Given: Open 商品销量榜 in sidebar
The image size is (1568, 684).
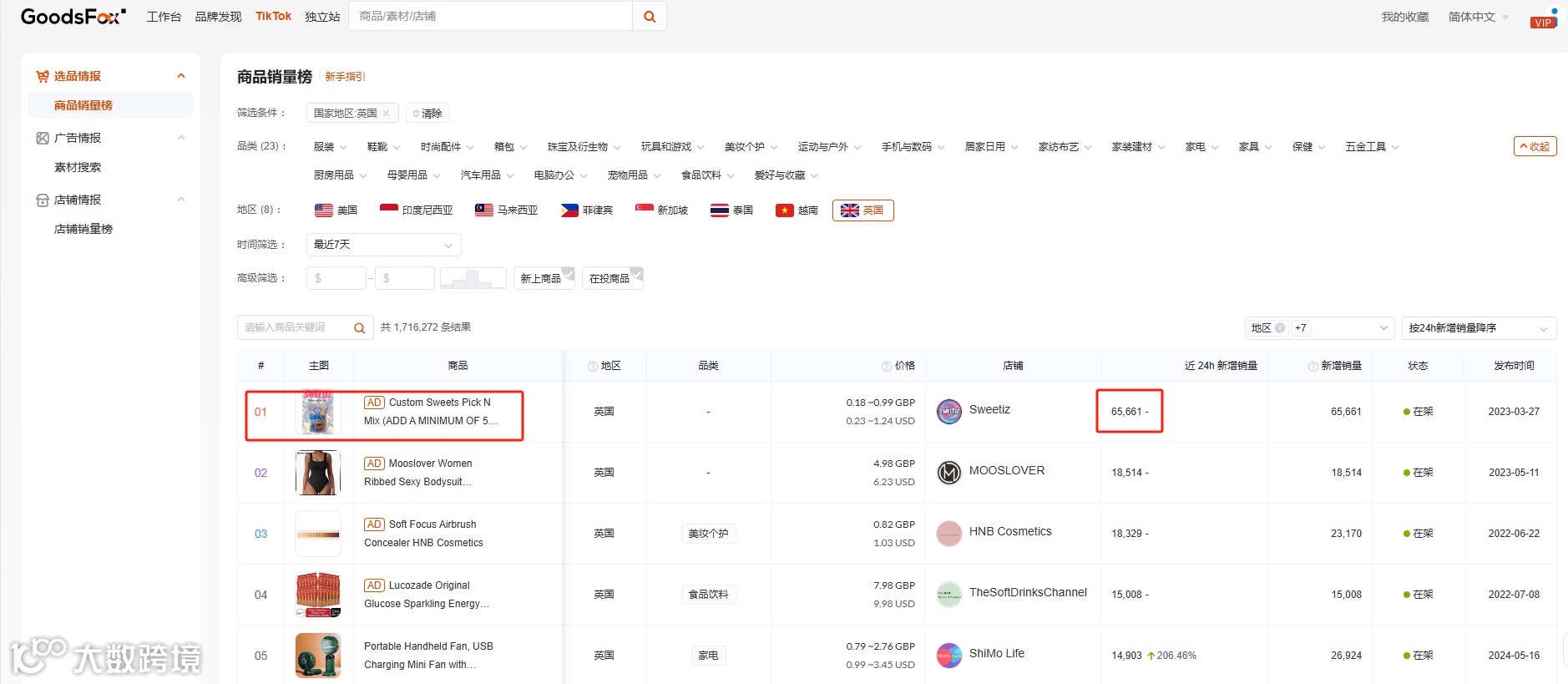Looking at the screenshot, I should click(x=110, y=105).
